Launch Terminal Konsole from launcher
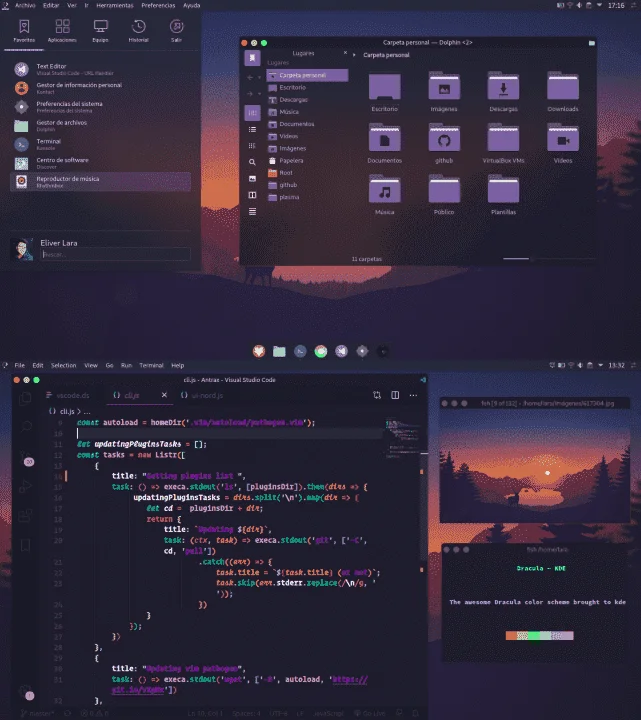Image resolution: width=641 pixels, height=720 pixels. click(100, 145)
